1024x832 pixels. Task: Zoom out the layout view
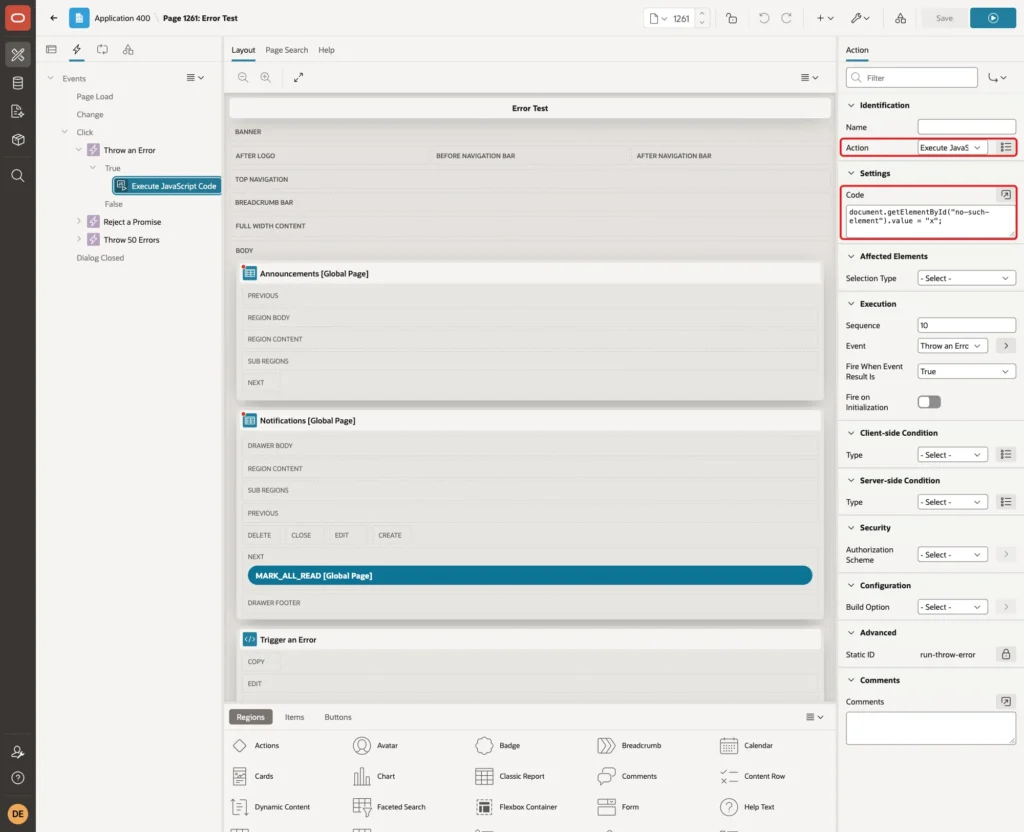point(243,77)
